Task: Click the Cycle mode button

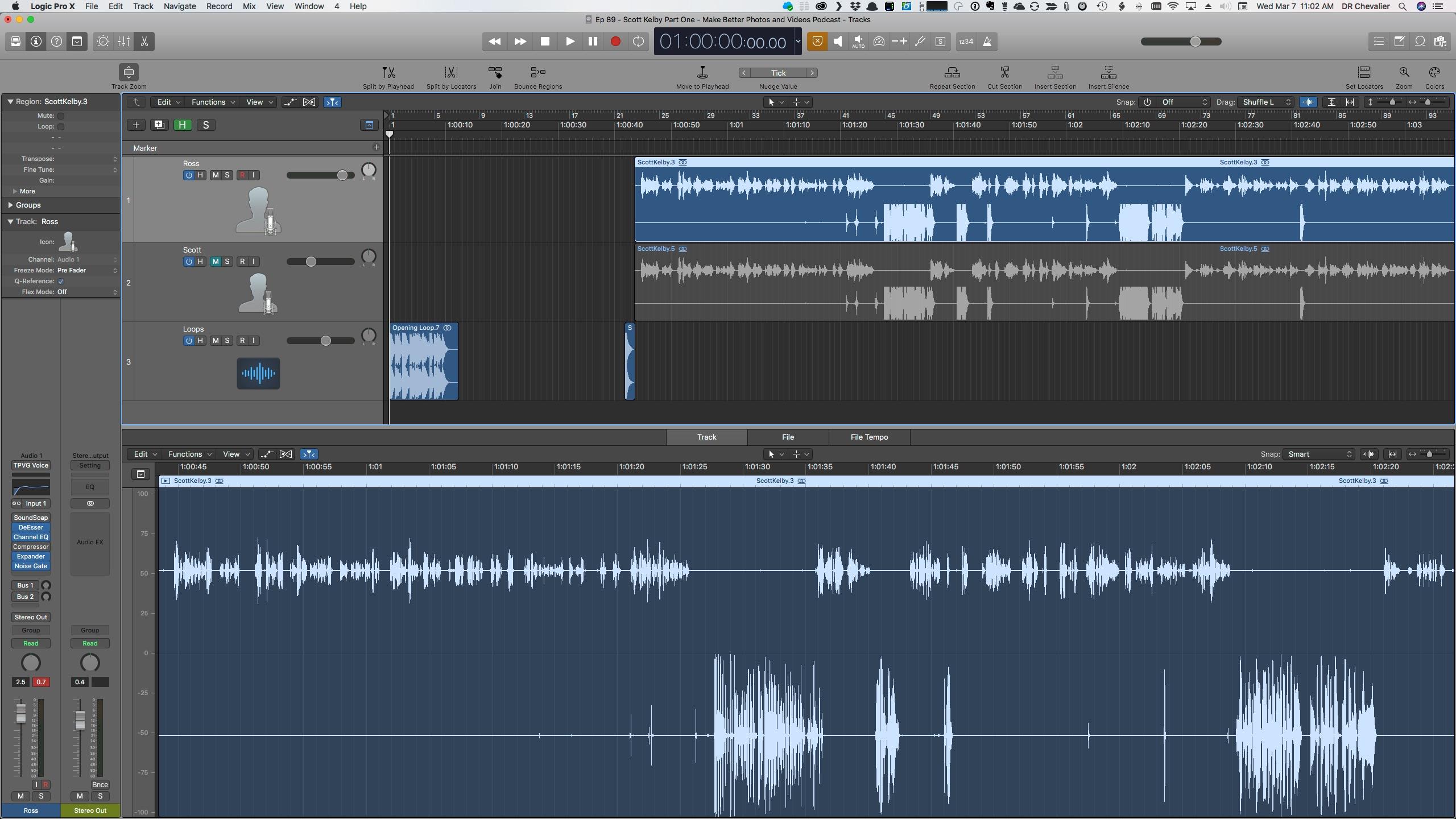Action: [x=638, y=42]
